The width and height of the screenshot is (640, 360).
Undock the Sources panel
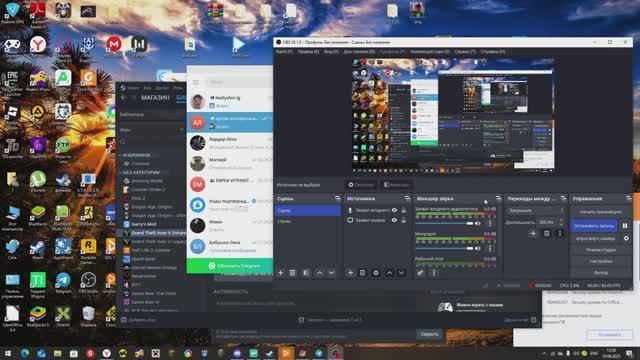pyautogui.click(x=407, y=198)
